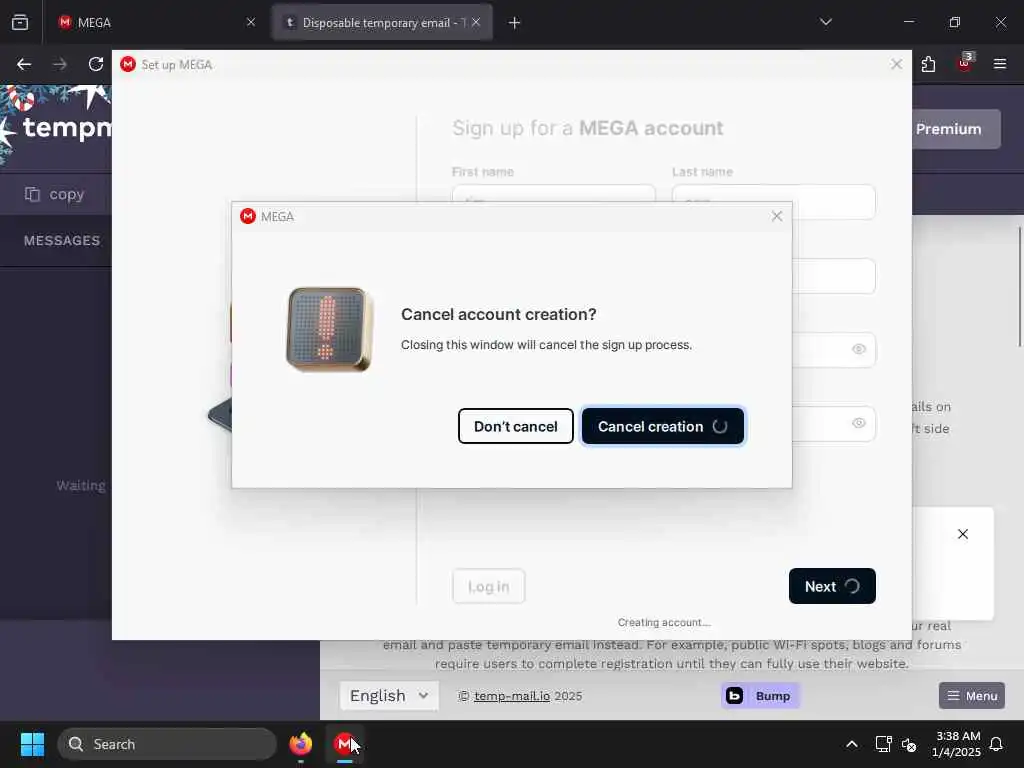Go back in browser history
The width and height of the screenshot is (1024, 768).
coord(24,64)
